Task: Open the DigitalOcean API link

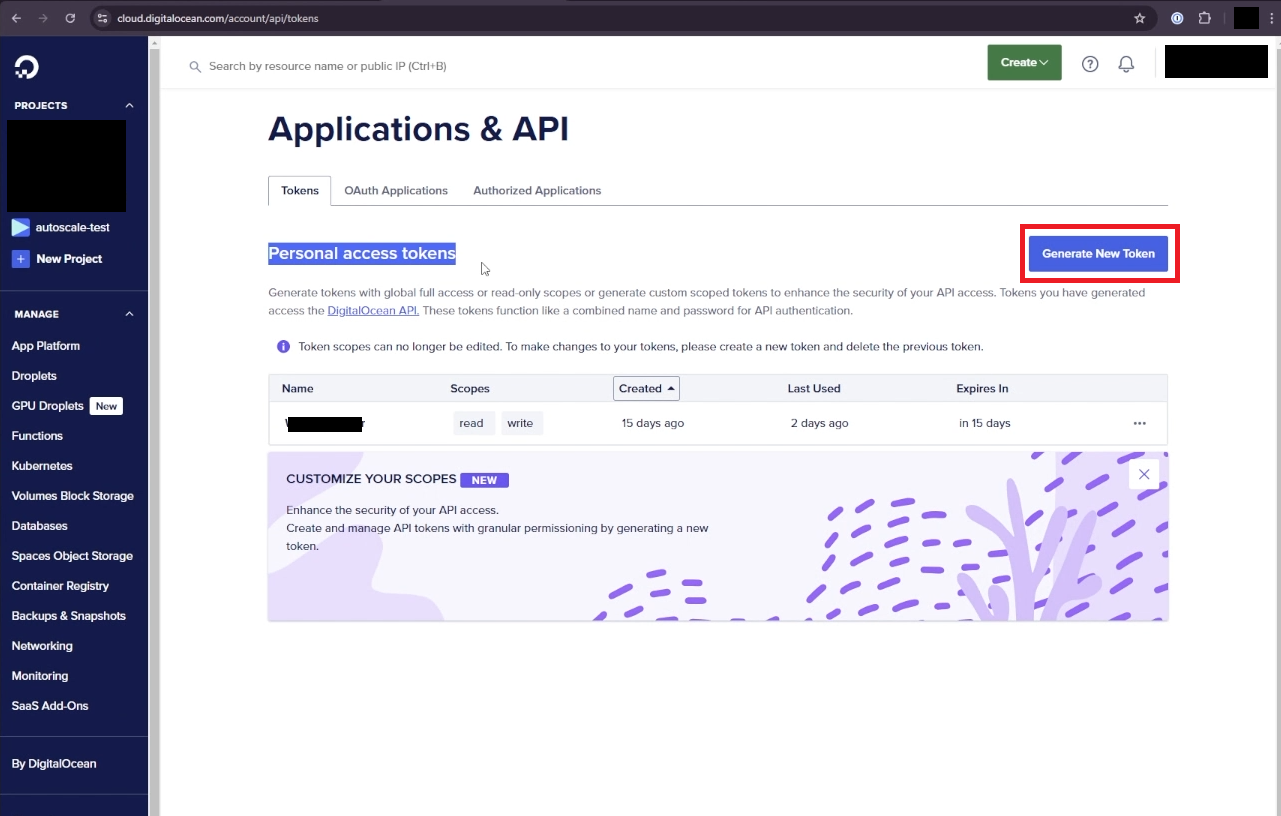Action: point(372,310)
